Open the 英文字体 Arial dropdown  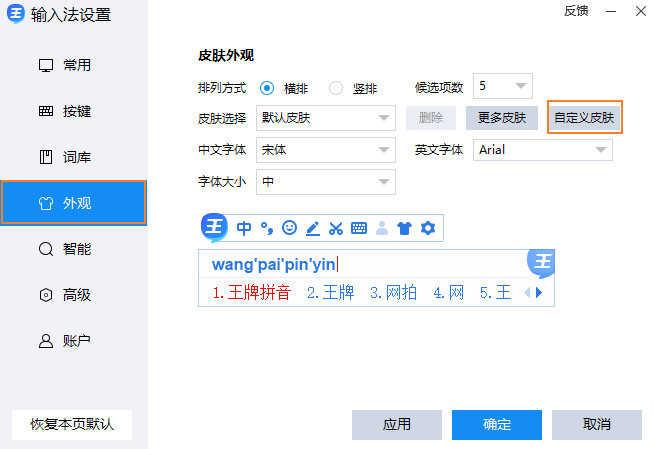coord(543,150)
